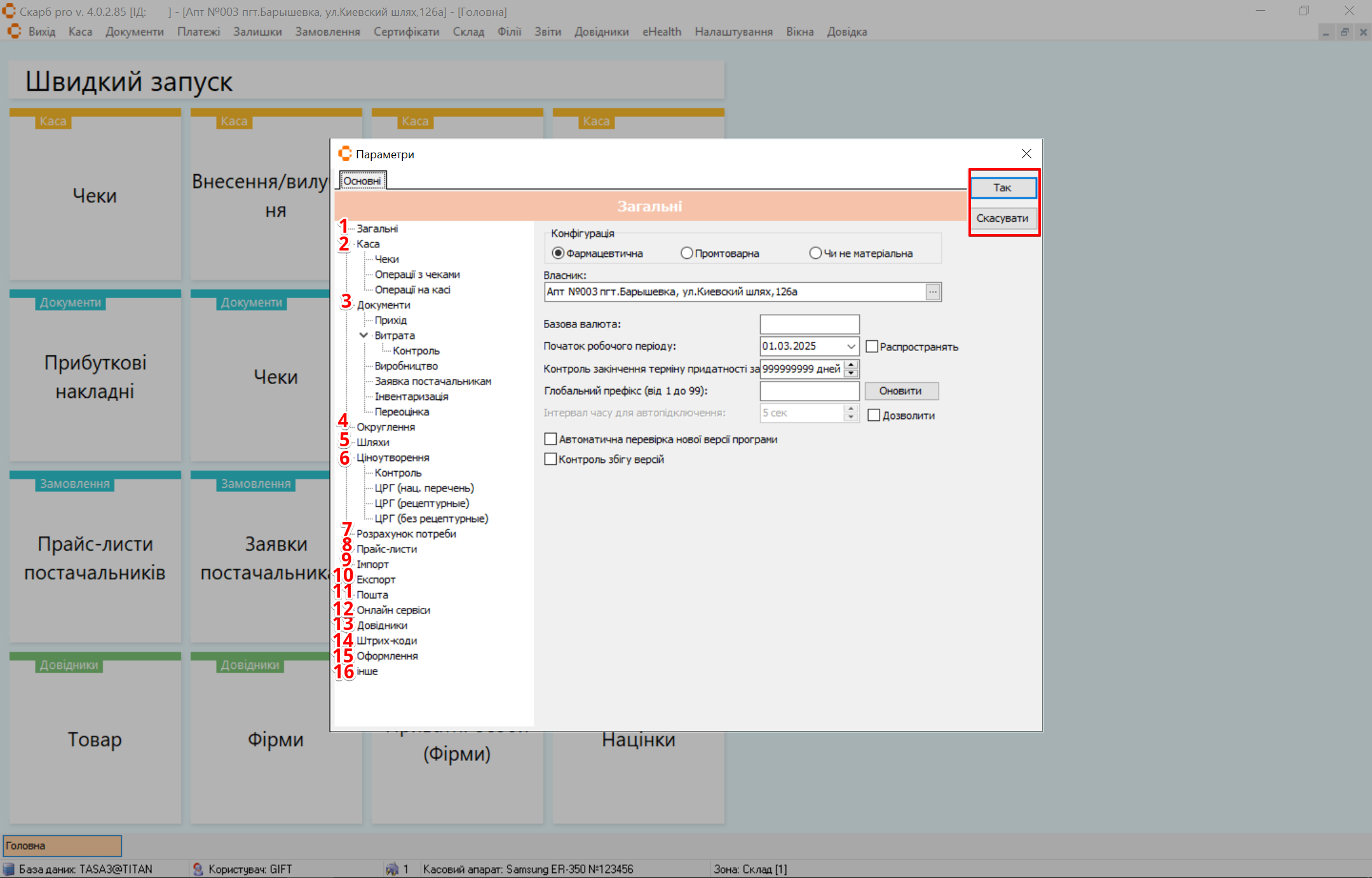1372x878 pixels.
Task: Restore the inner MDI child window
Action: point(1345,32)
